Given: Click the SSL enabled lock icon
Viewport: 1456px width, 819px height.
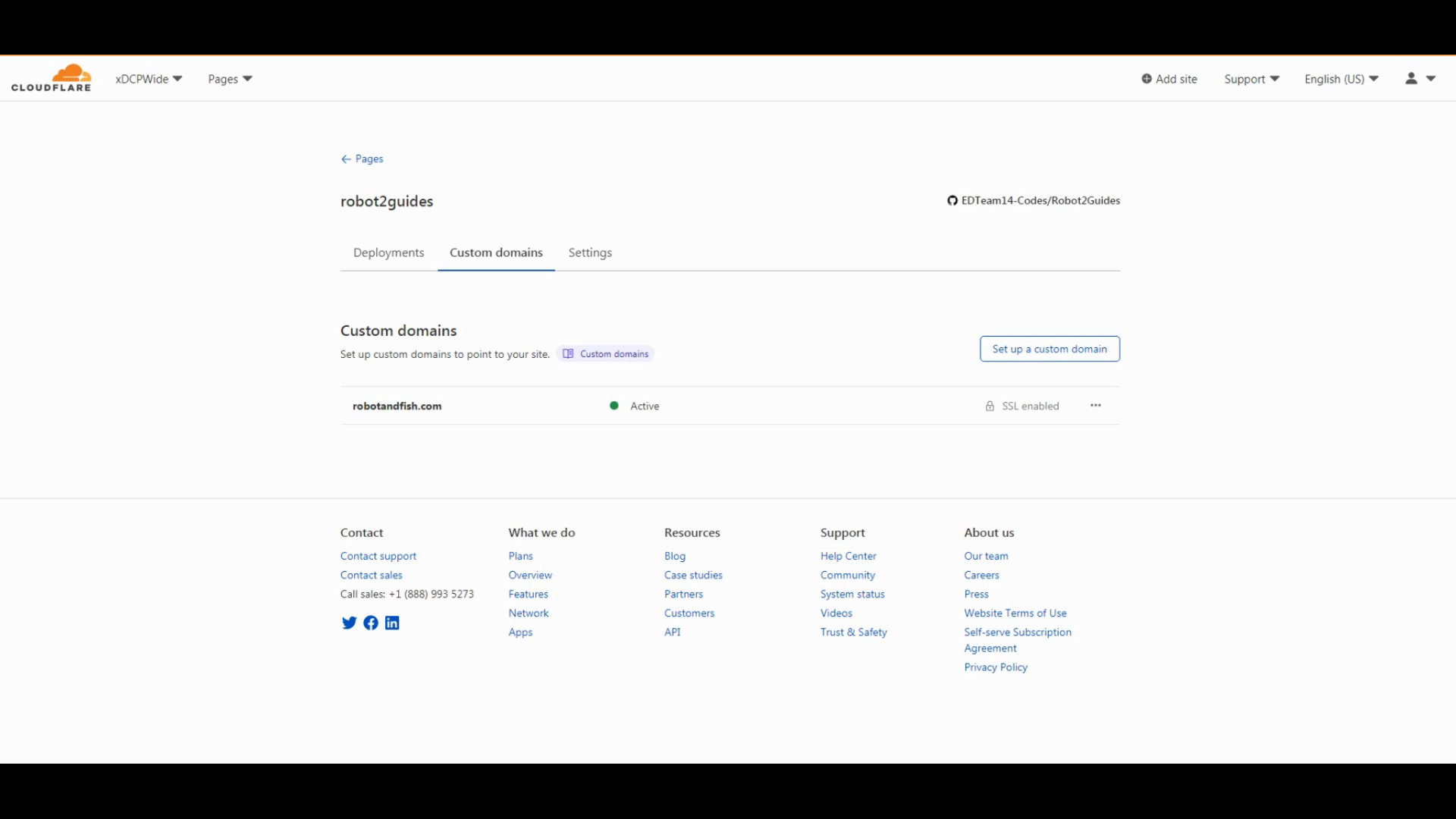Looking at the screenshot, I should point(990,406).
